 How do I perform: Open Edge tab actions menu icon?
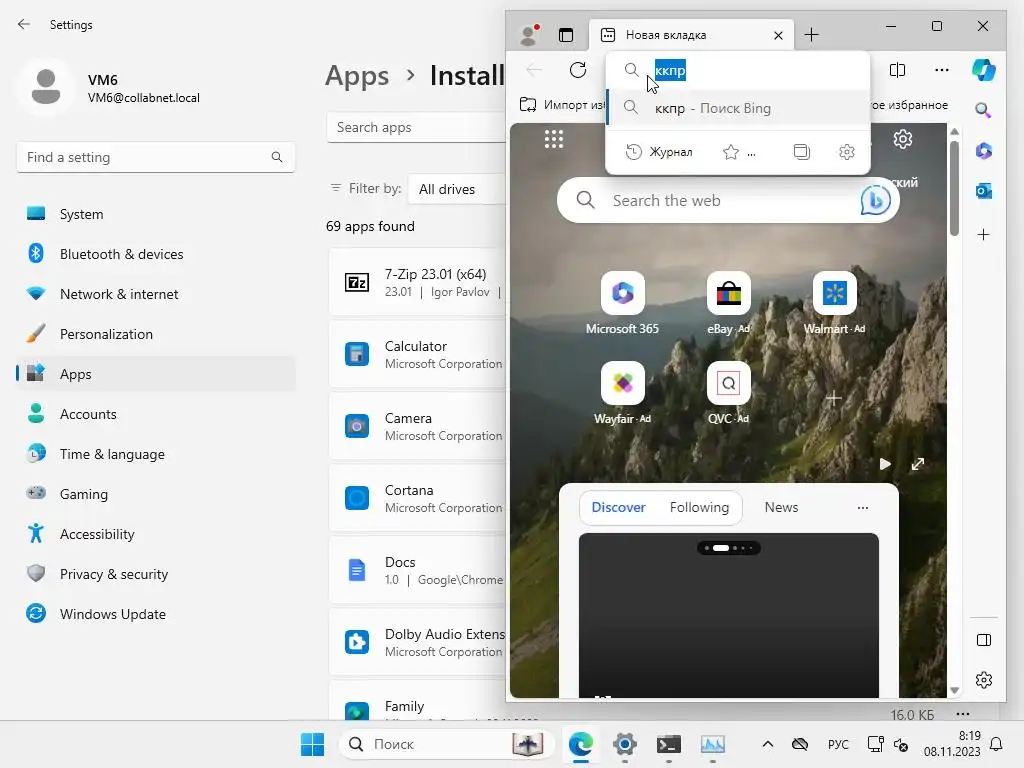[566, 35]
